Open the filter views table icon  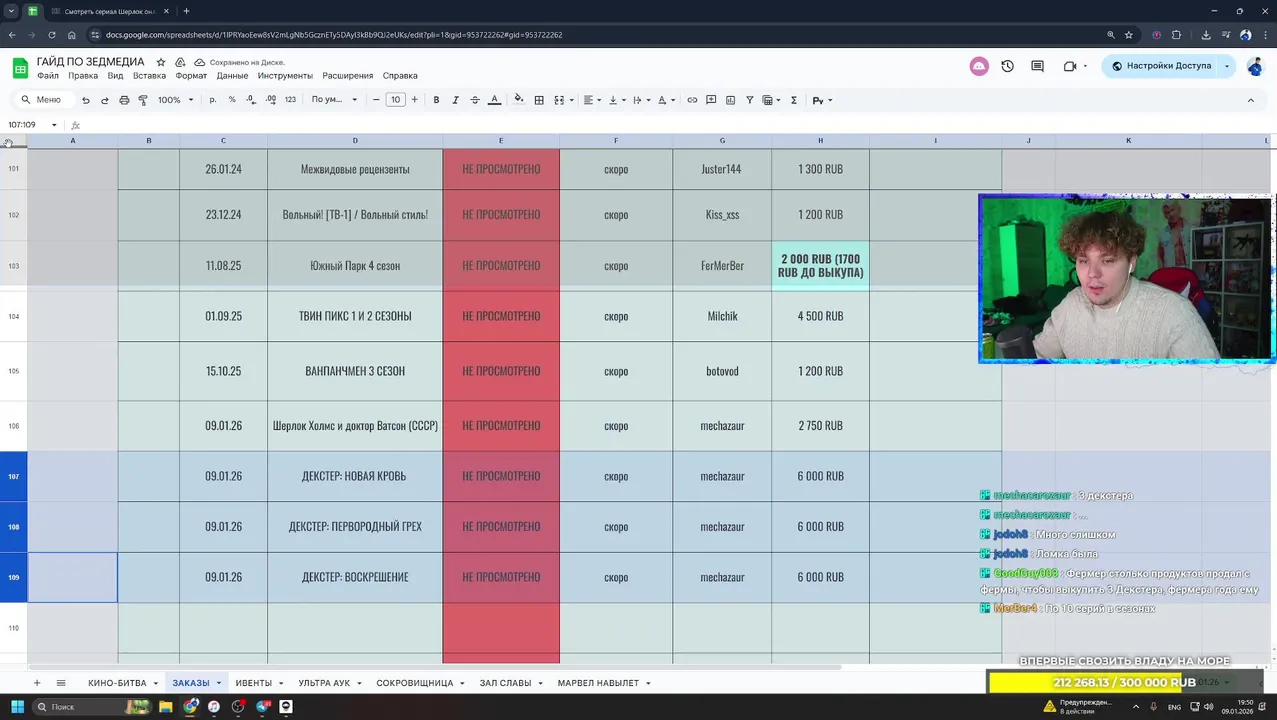coord(768,100)
